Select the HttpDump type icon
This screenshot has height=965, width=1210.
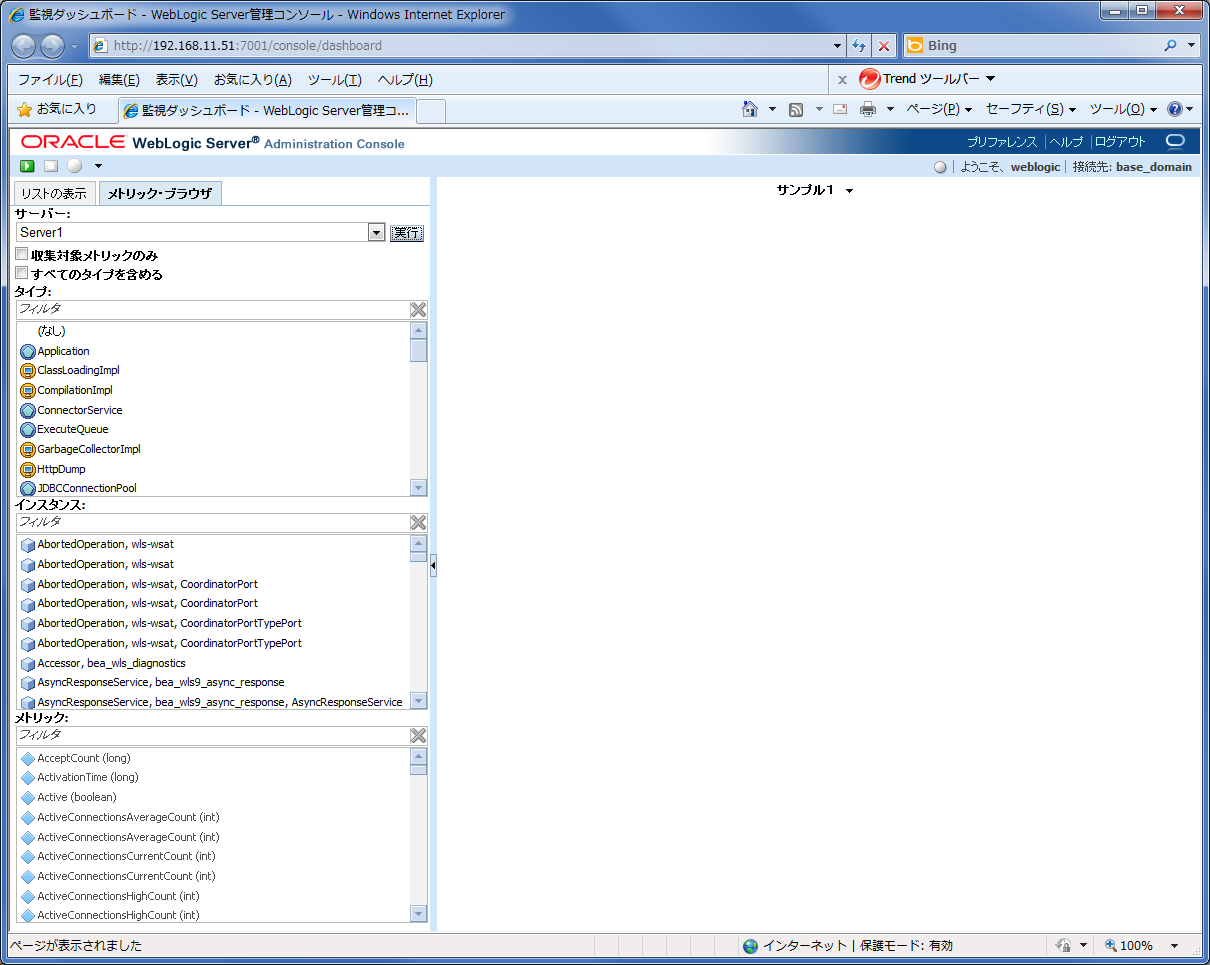(x=28, y=469)
